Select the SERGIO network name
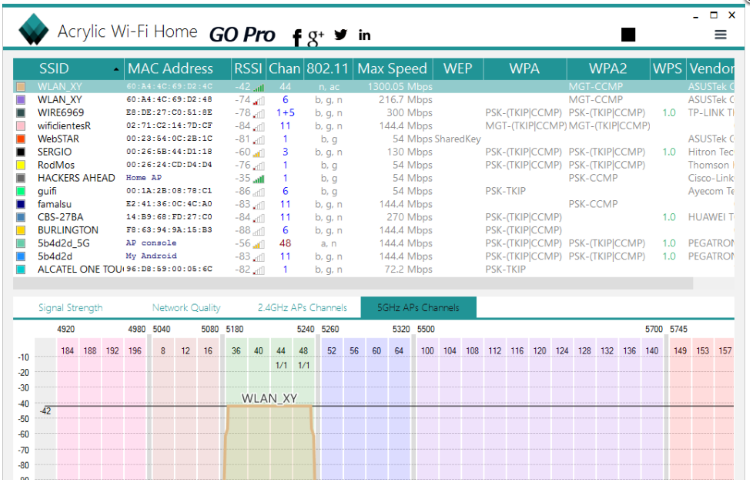The image size is (750, 480). pos(55,152)
